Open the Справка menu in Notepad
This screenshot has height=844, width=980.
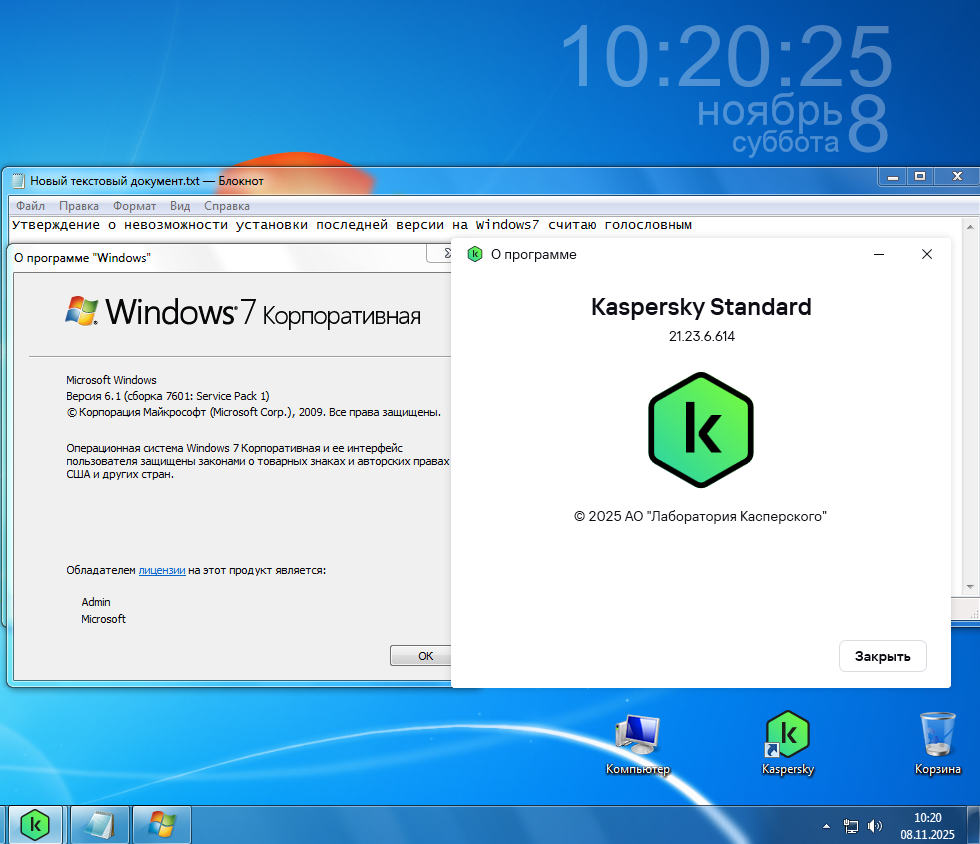[227, 206]
